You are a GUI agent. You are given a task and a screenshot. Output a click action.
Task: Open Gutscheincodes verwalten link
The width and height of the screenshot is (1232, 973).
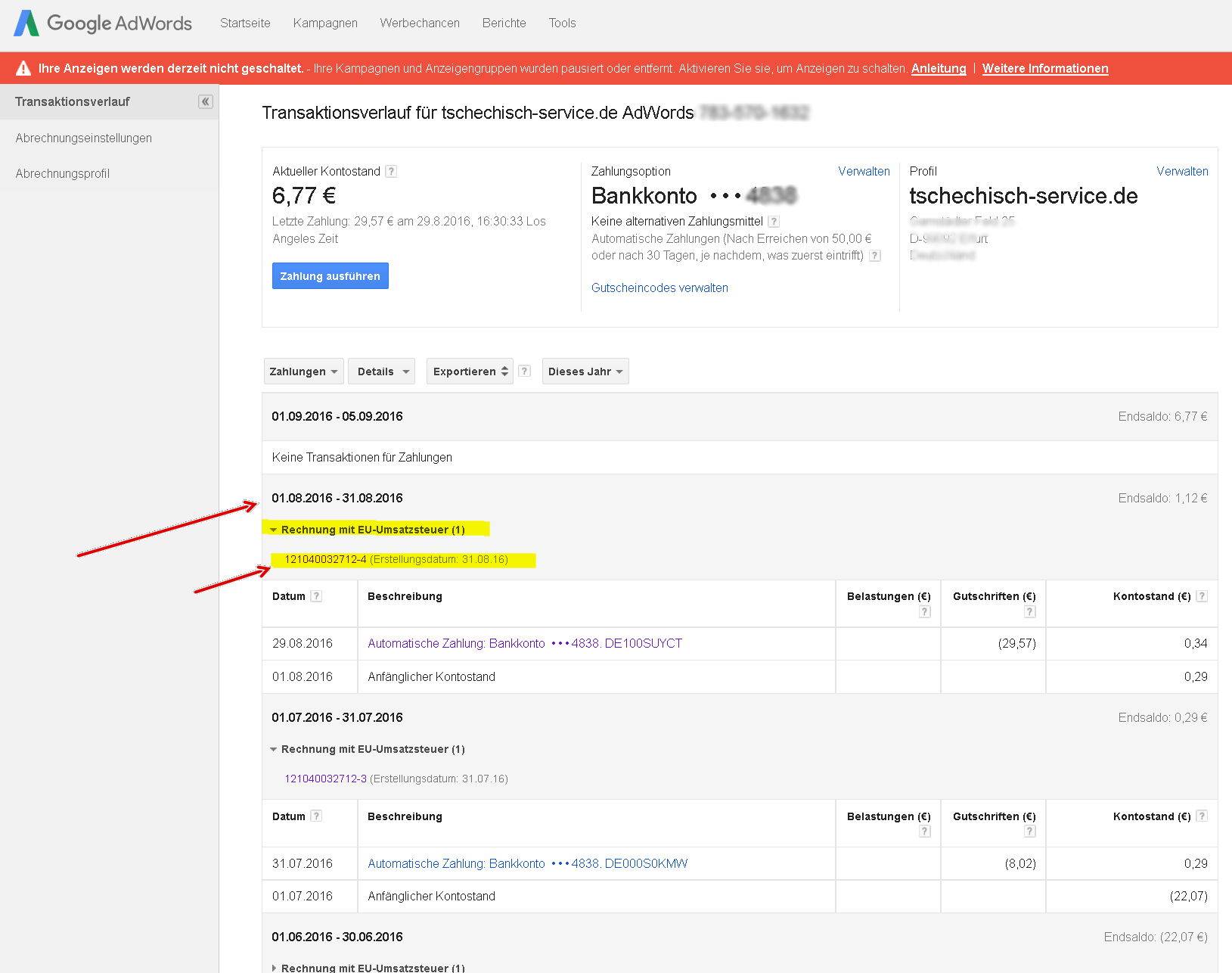(659, 288)
